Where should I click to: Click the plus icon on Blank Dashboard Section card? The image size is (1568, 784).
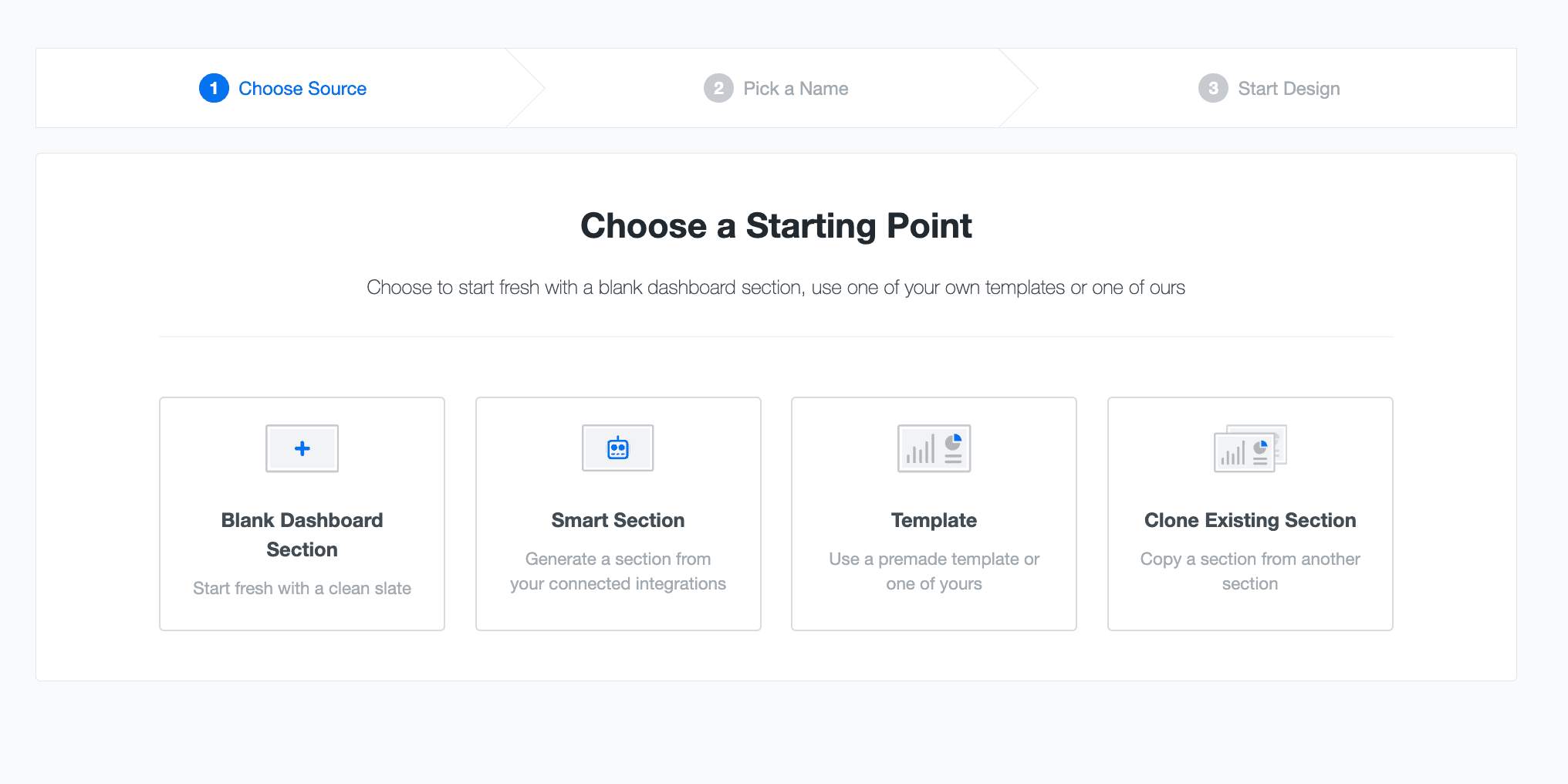[302, 448]
